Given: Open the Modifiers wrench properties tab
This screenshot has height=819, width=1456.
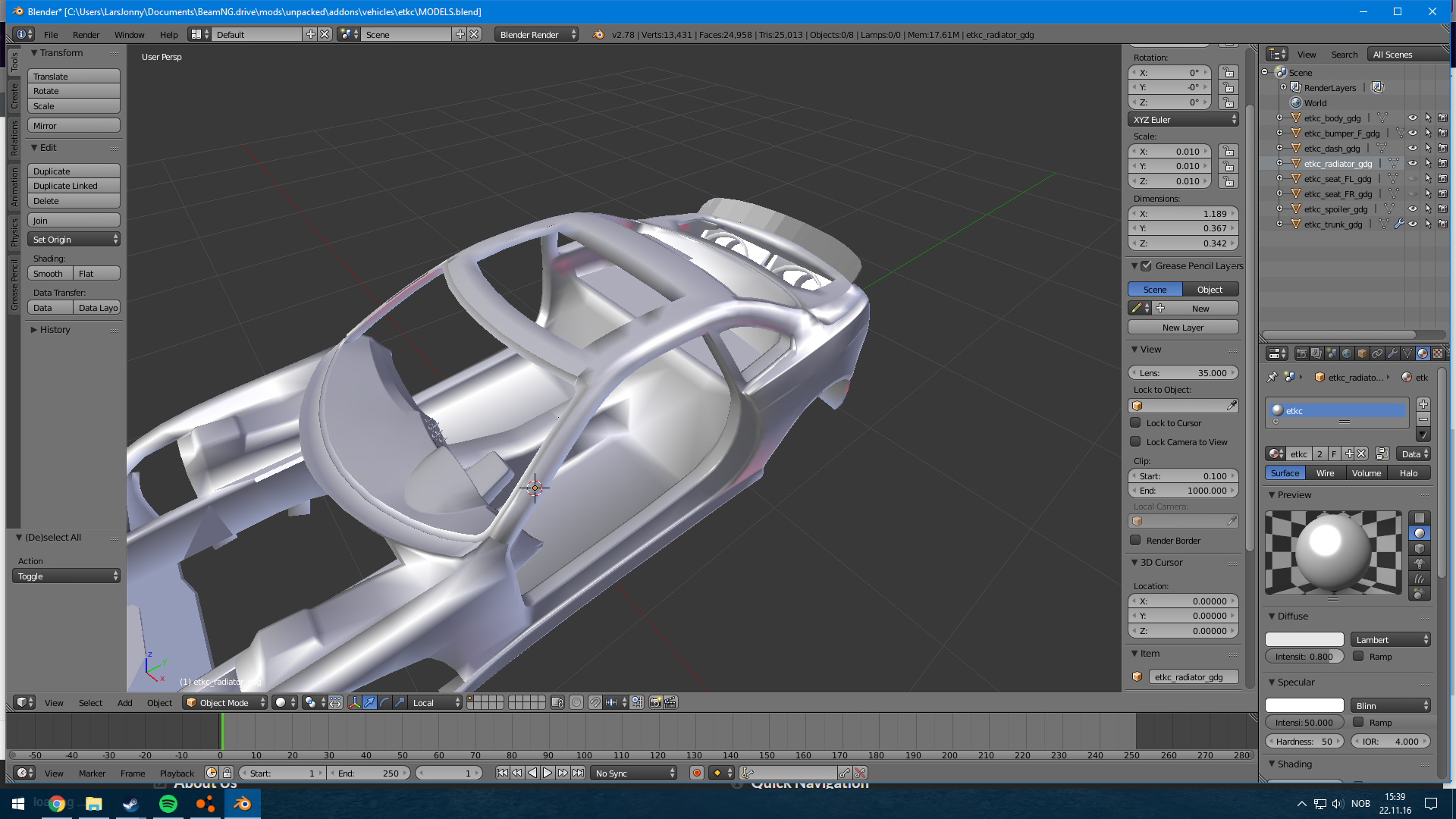Looking at the screenshot, I should point(1392,353).
